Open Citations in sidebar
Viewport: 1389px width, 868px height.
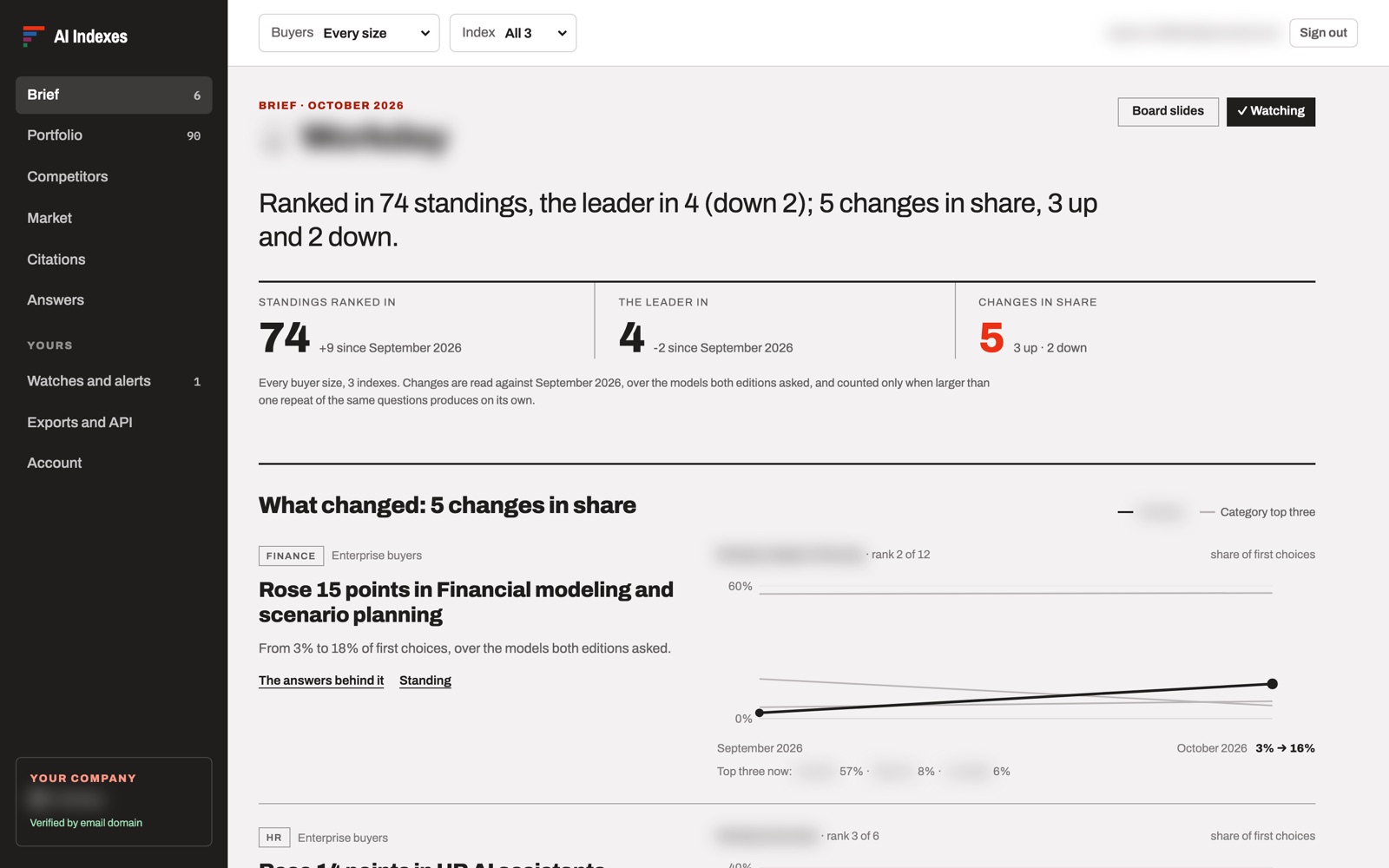(x=114, y=260)
